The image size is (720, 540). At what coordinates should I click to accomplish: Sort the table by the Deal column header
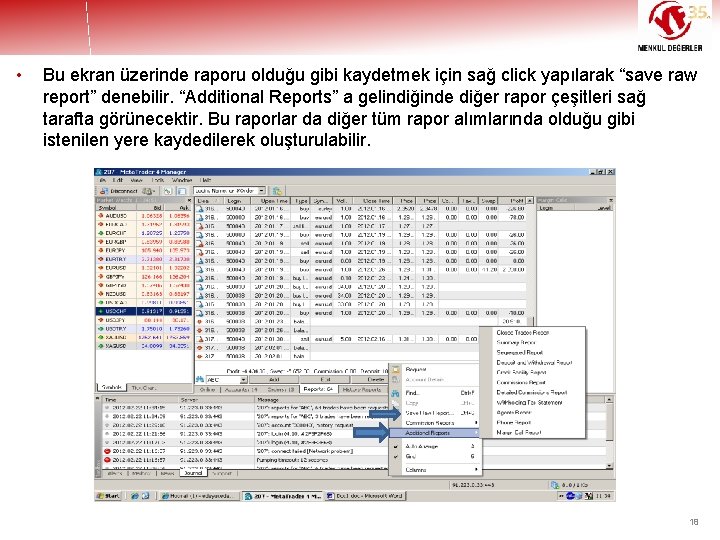[x=209, y=201]
